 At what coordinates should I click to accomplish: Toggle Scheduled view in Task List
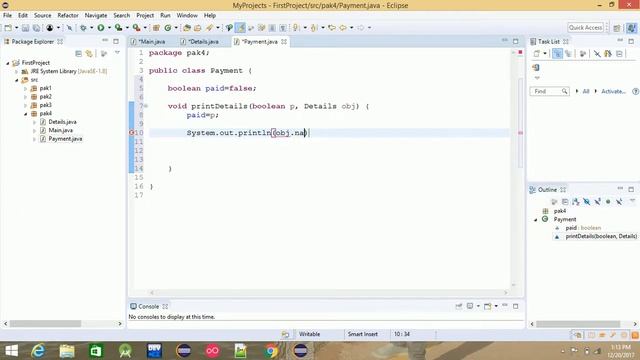click(x=568, y=53)
